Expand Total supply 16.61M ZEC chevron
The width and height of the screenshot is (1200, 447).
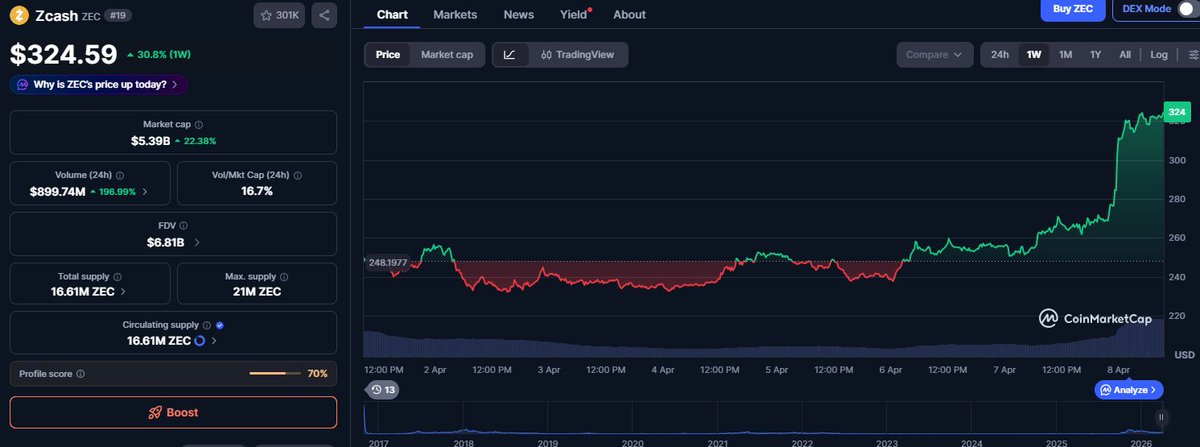point(123,292)
